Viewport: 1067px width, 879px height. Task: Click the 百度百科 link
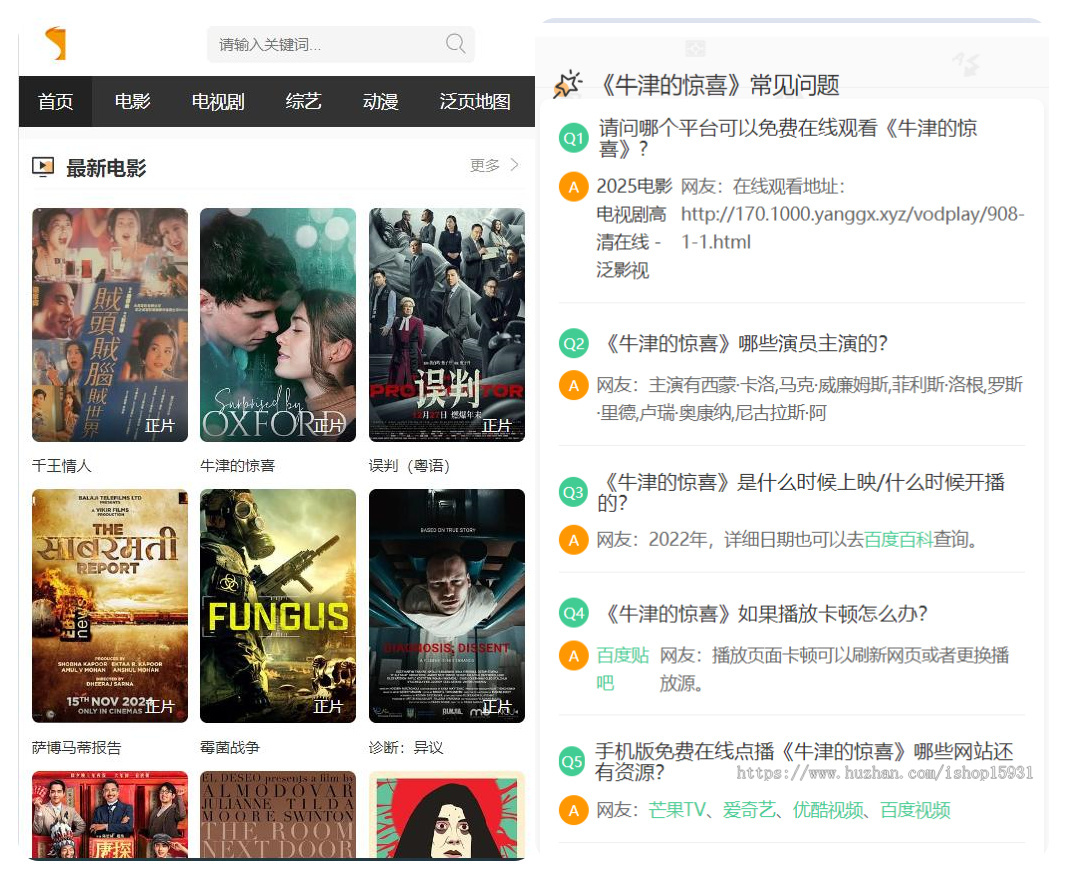pyautogui.click(x=898, y=540)
